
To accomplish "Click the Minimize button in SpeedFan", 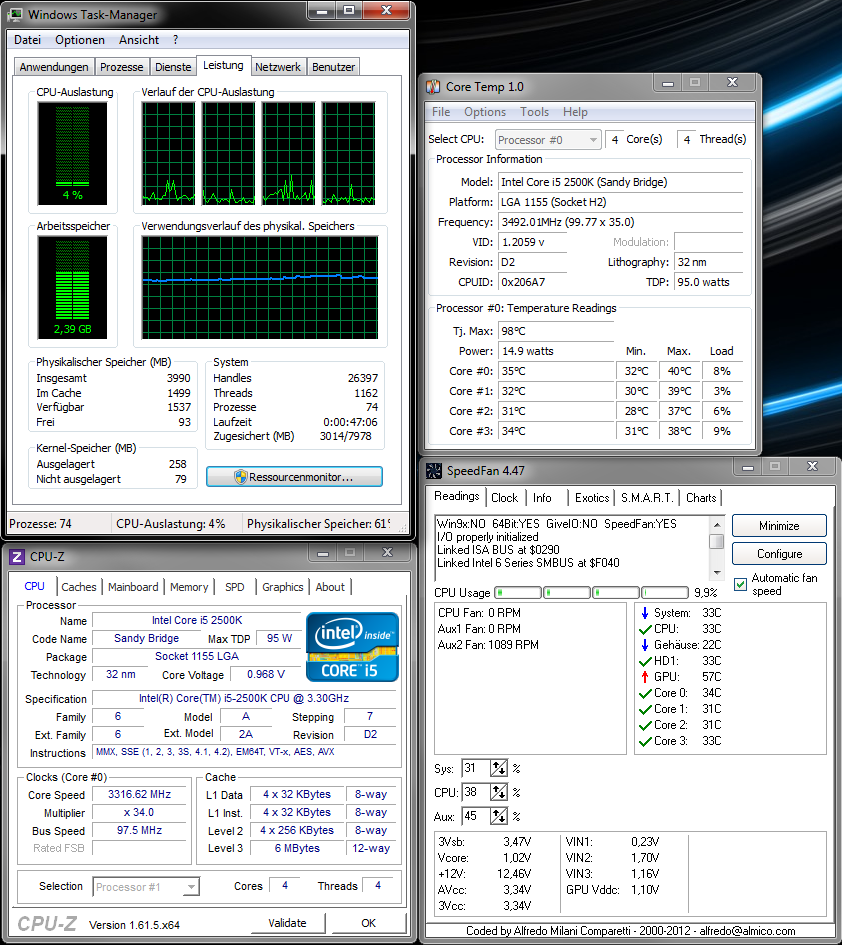I will click(779, 526).
